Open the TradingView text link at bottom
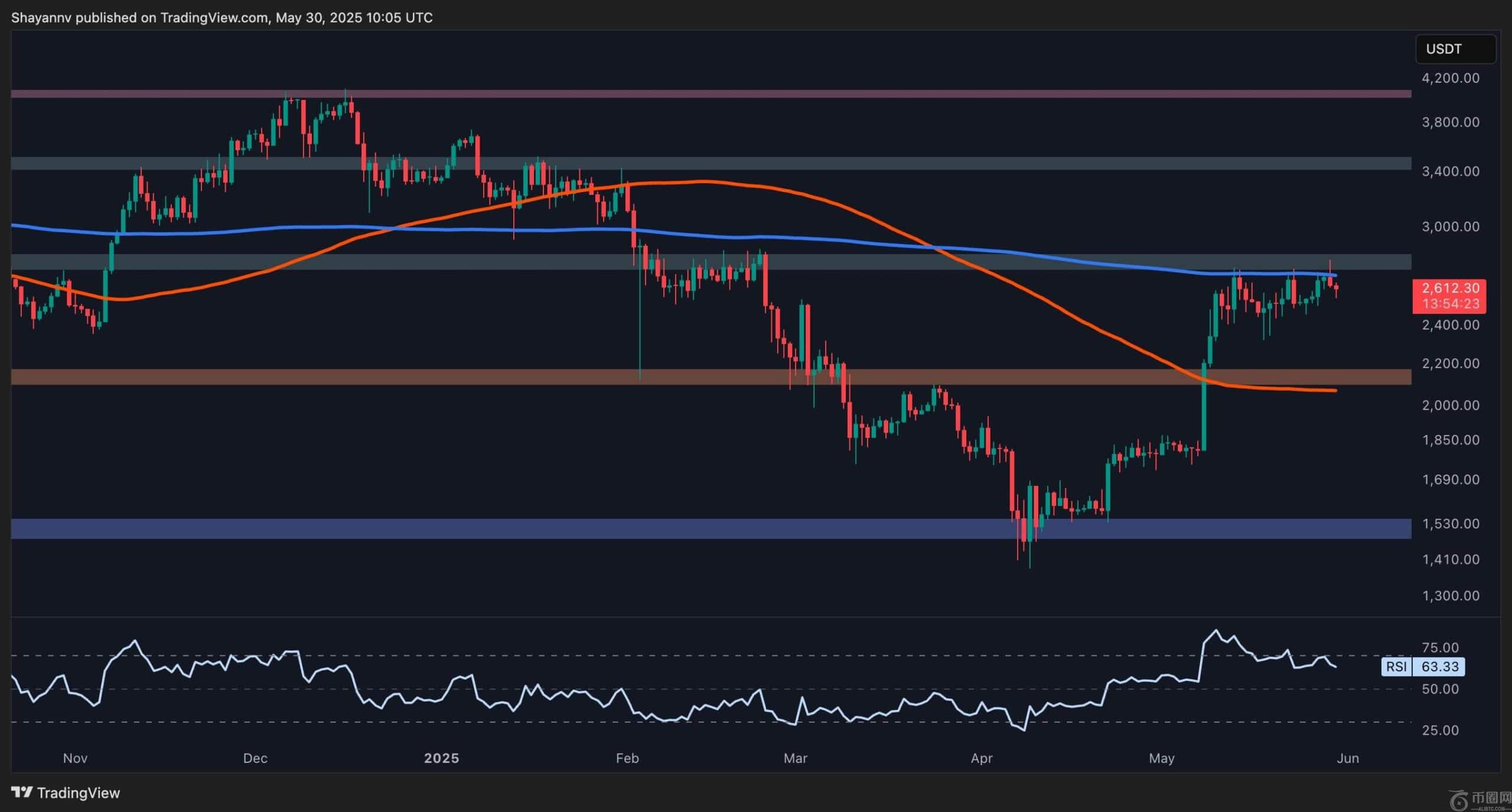 click(78, 793)
